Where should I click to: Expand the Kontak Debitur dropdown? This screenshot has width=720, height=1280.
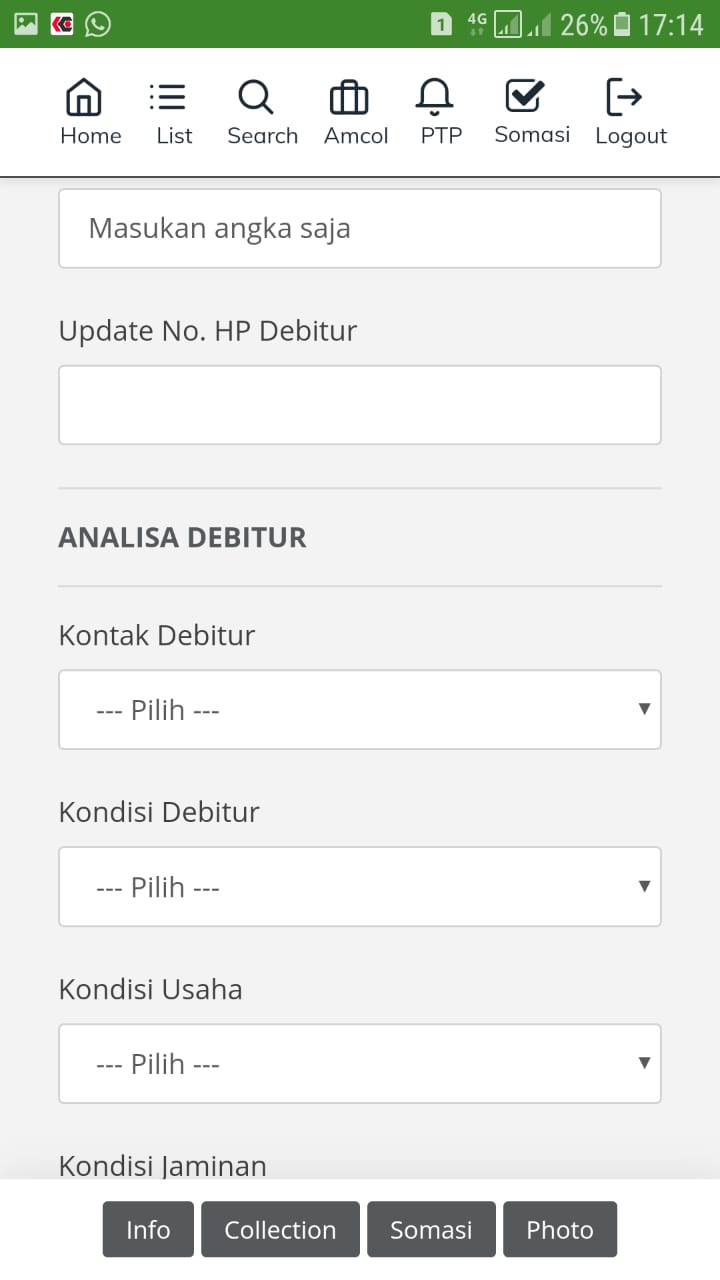[x=360, y=710]
